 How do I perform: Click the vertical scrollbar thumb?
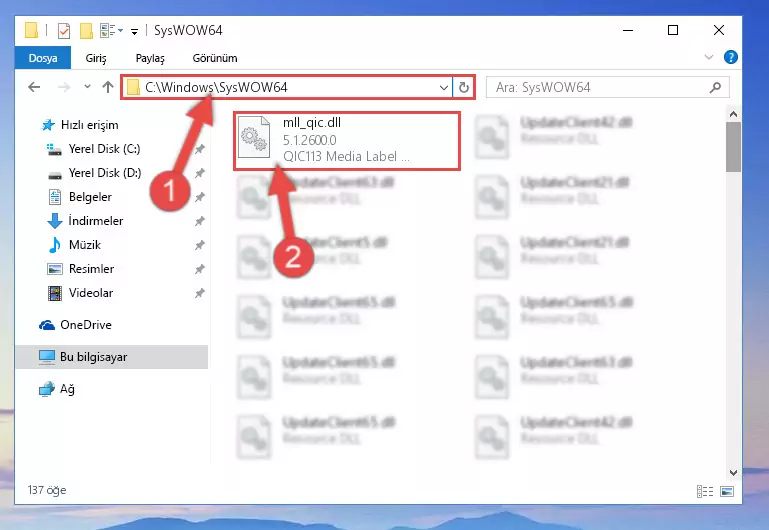(x=733, y=147)
